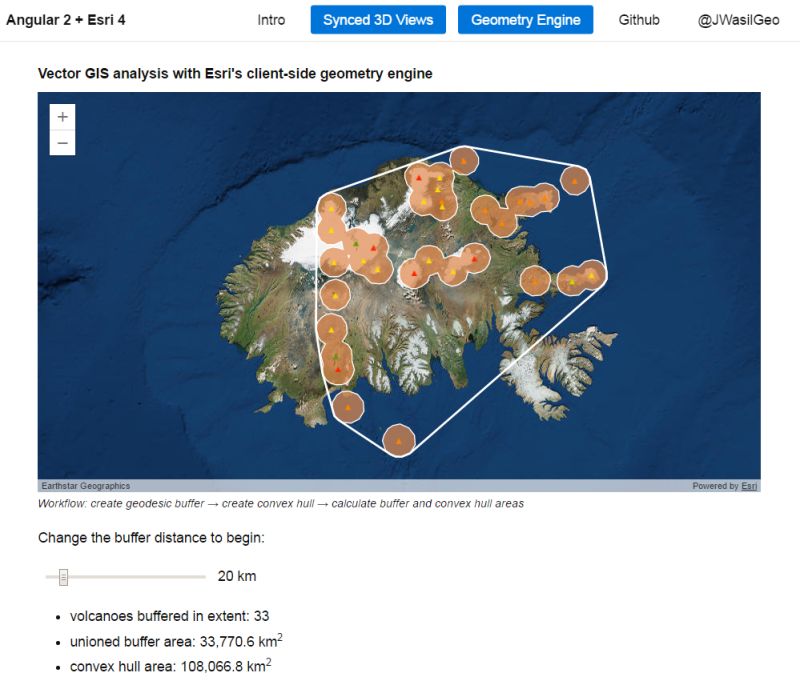Open the Github link
This screenshot has width=800, height=681.
point(639,19)
